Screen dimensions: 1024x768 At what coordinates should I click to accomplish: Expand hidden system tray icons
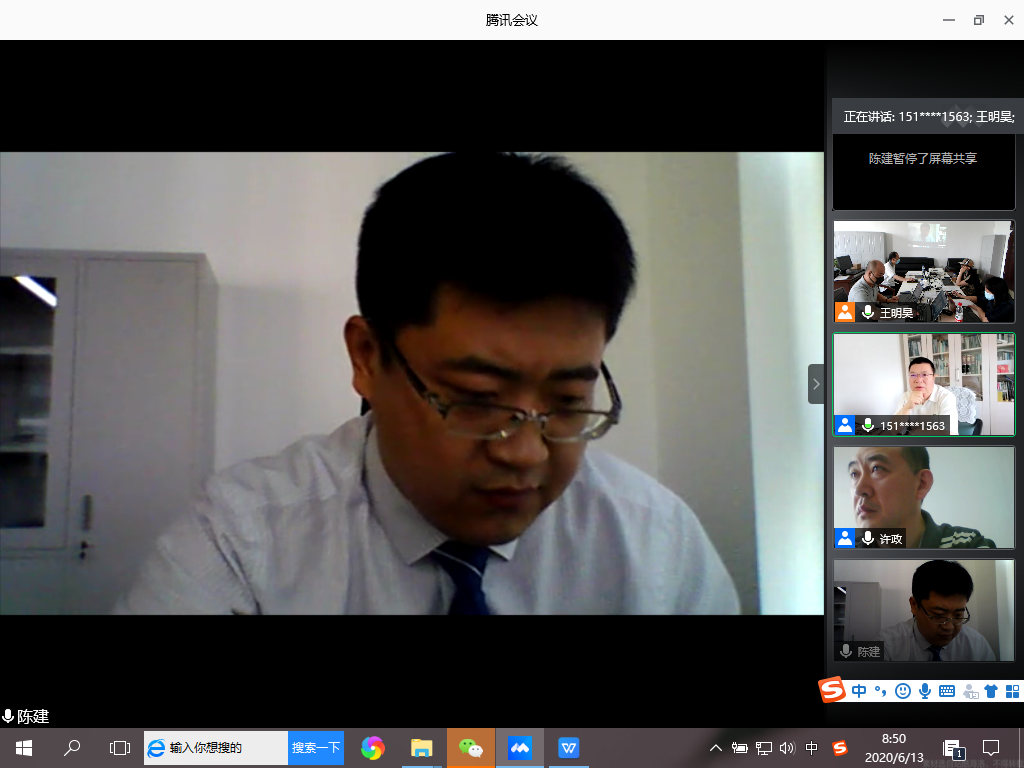coord(715,748)
